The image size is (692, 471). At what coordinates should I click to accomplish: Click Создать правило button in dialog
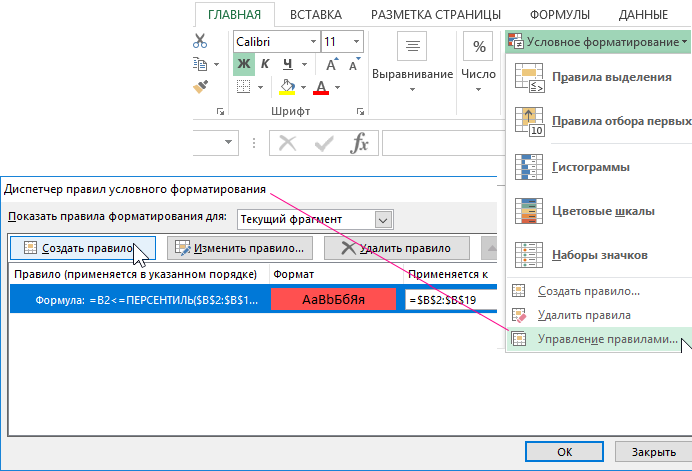[83, 248]
